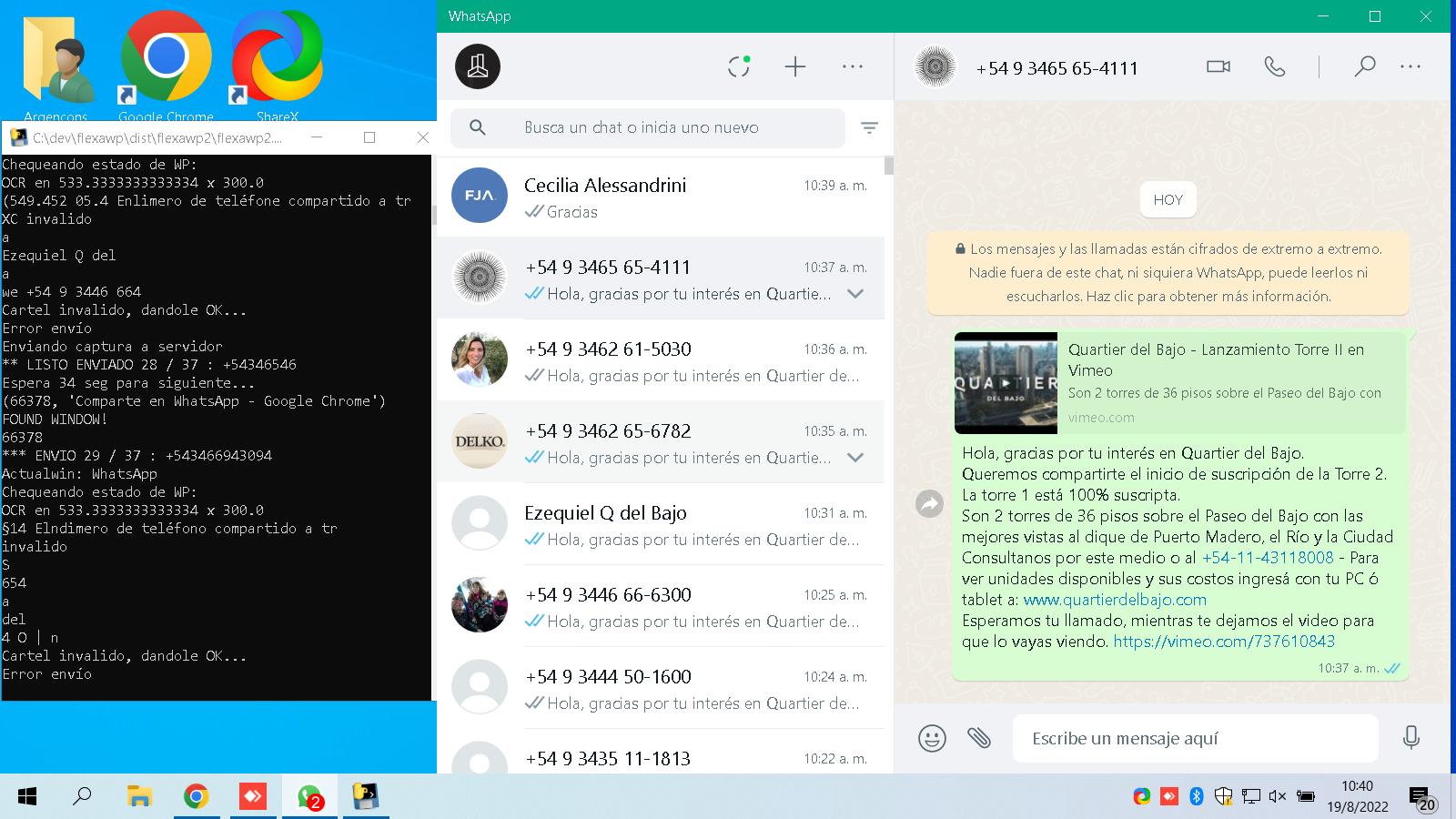Attach a file with paperclip icon
Viewport: 1456px width, 819px height.
pyautogui.click(x=979, y=737)
